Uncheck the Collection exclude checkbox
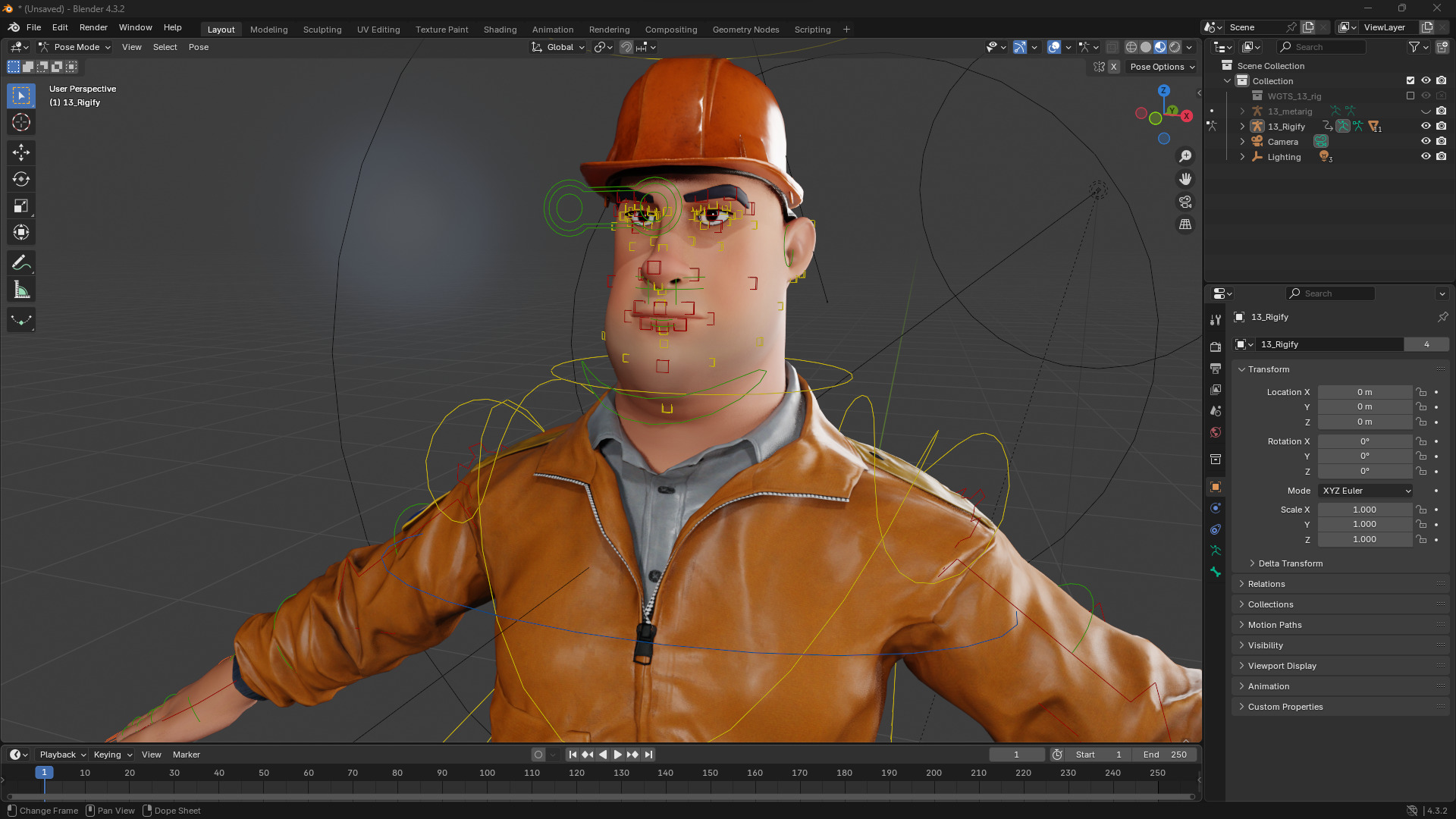This screenshot has width=1456, height=819. (1410, 81)
